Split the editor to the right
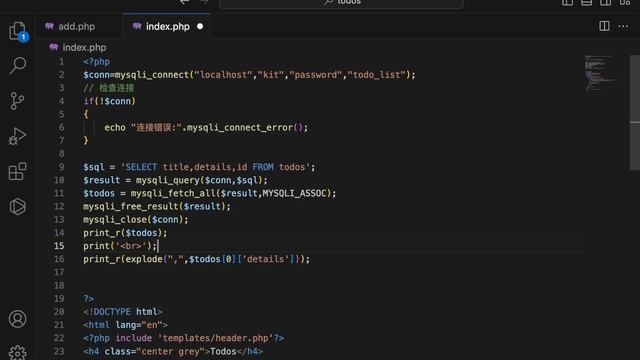Screen dimensions: 640x360 [x=604, y=26]
